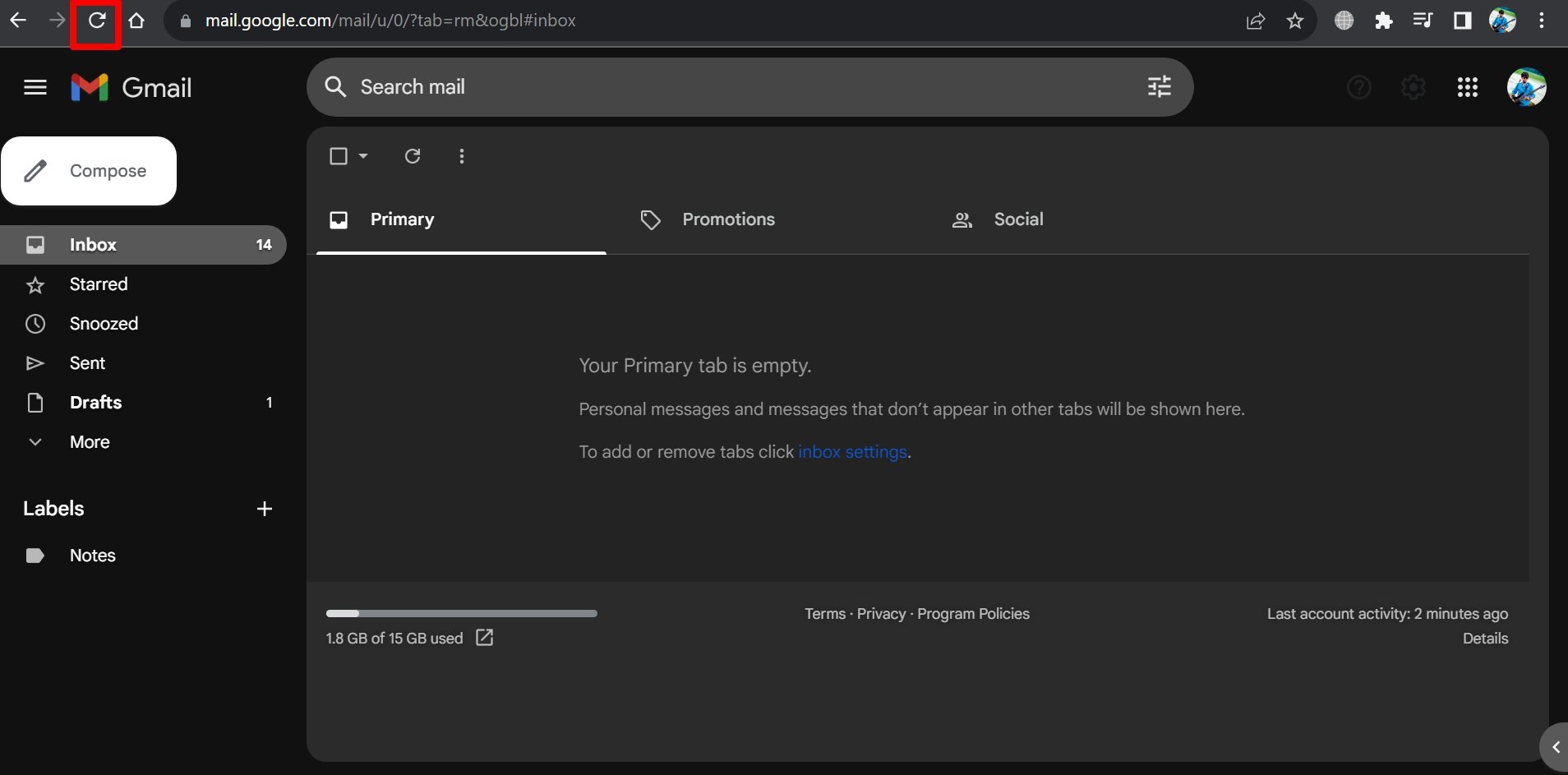Image resolution: width=1568 pixels, height=775 pixels.
Task: Expand the More section in sidebar
Action: click(89, 442)
